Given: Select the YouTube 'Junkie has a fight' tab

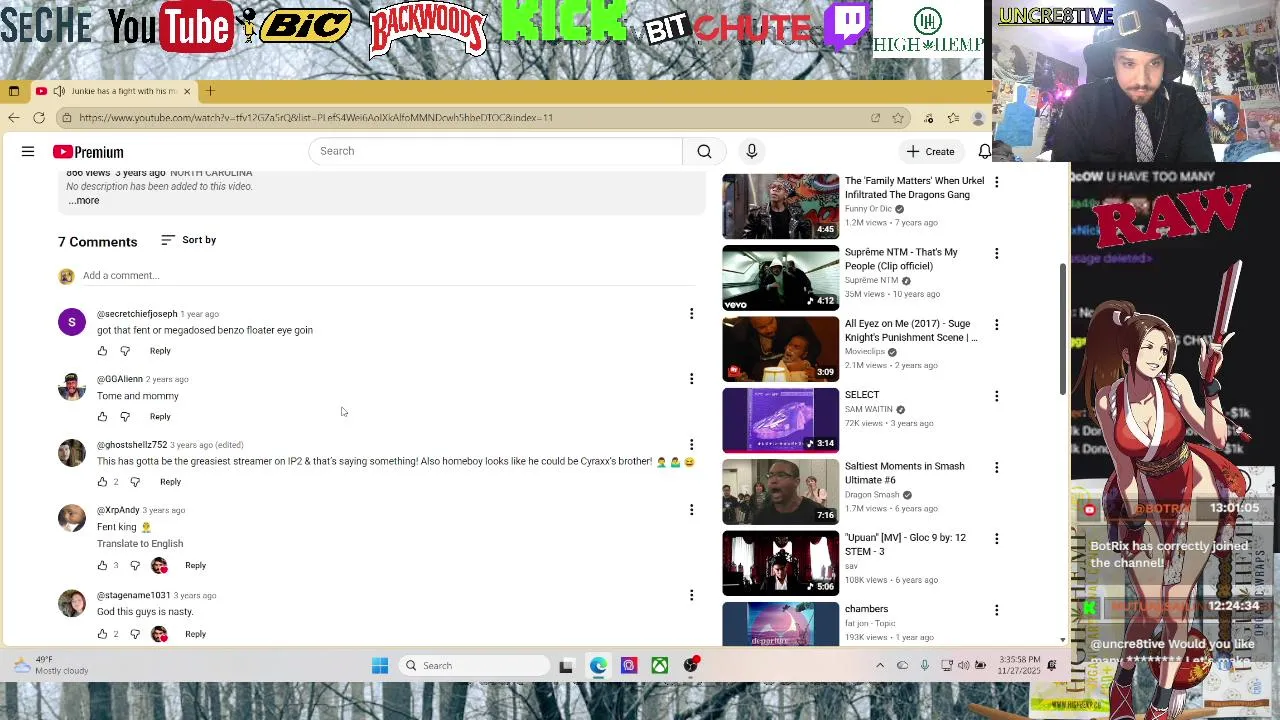Looking at the screenshot, I should (114, 91).
